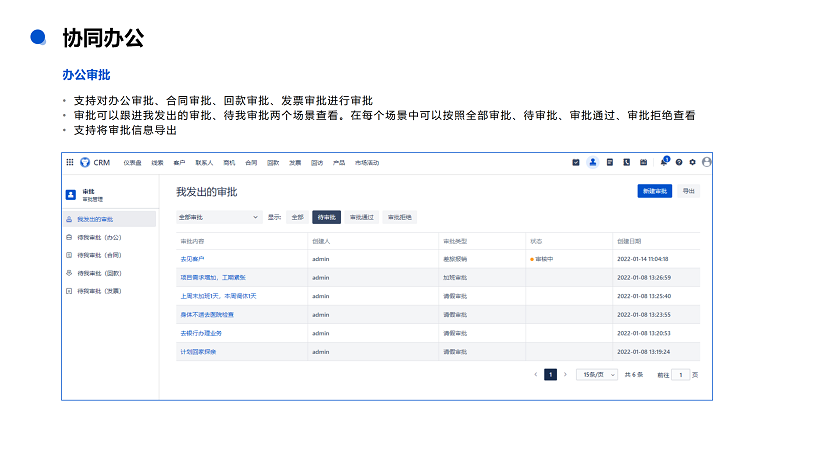Click the CRM logo icon
Viewport: 820px width, 461px height.
(x=85, y=163)
